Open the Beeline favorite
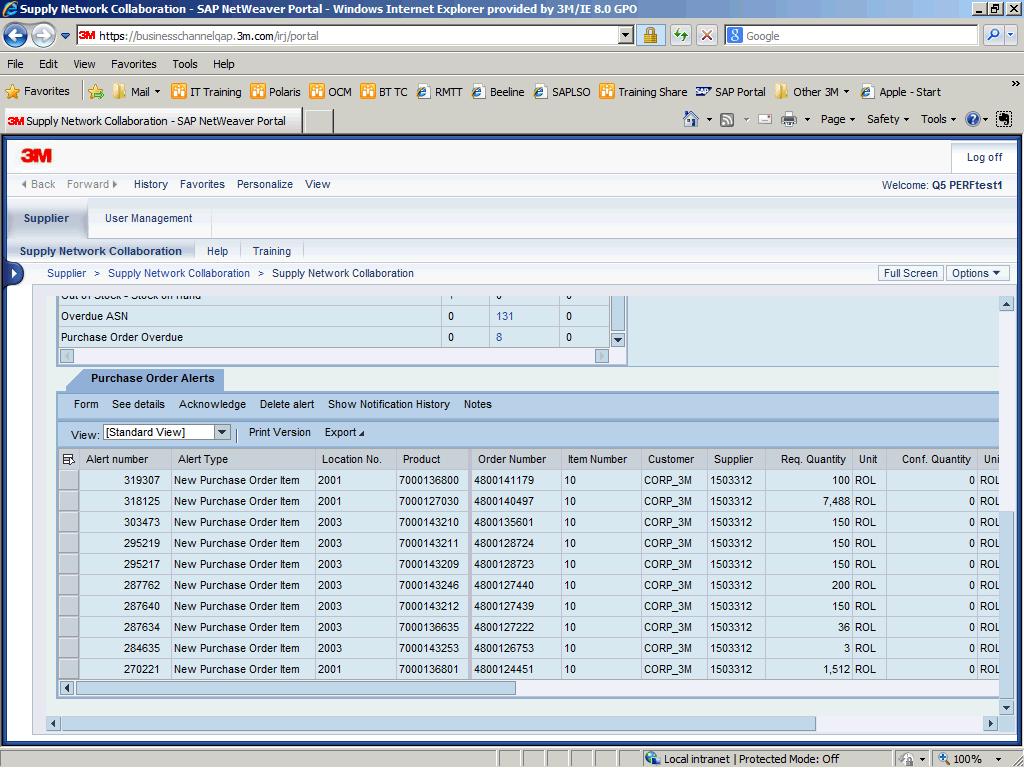 [x=498, y=92]
